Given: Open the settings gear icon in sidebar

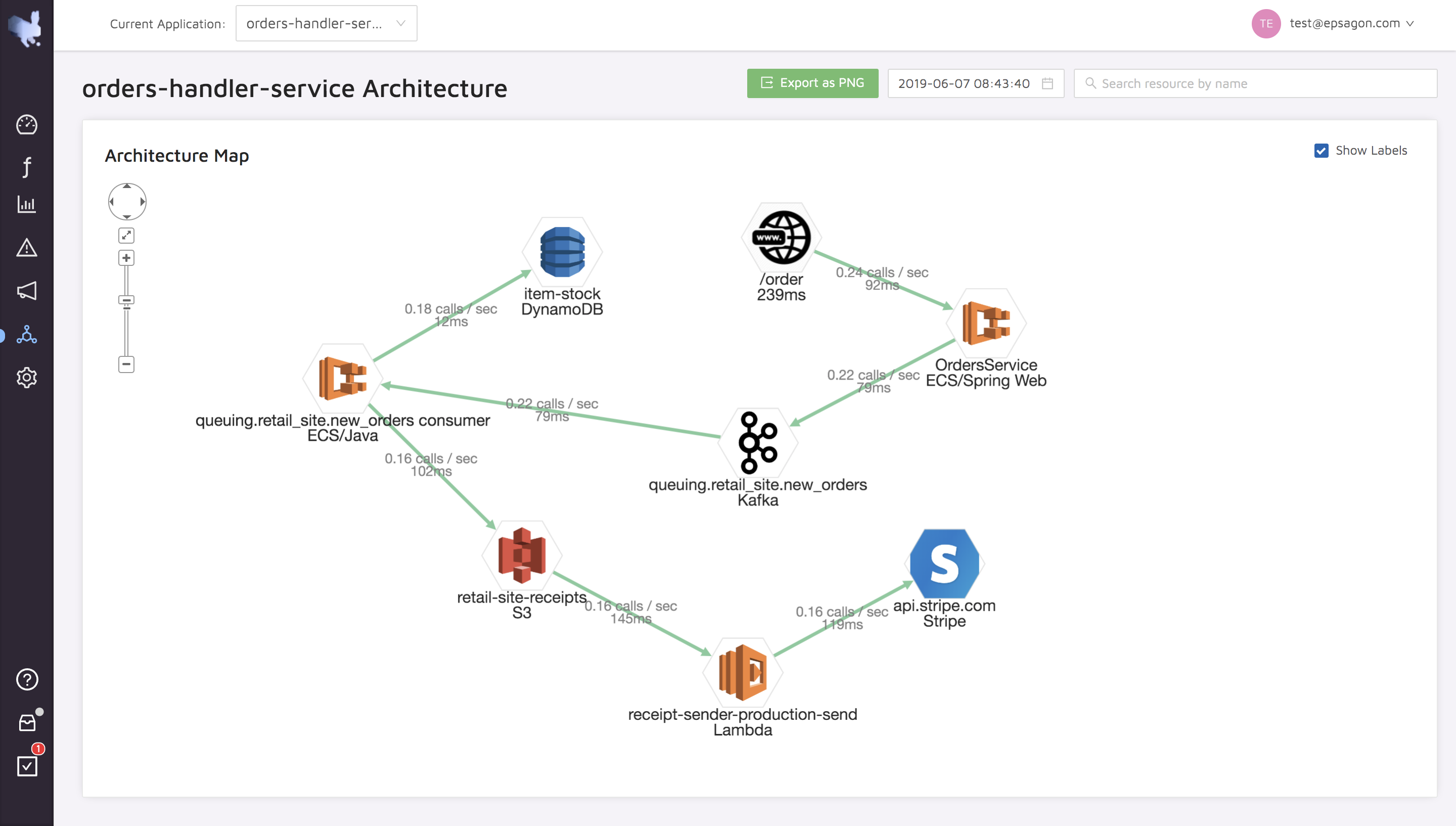Looking at the screenshot, I should (27, 377).
